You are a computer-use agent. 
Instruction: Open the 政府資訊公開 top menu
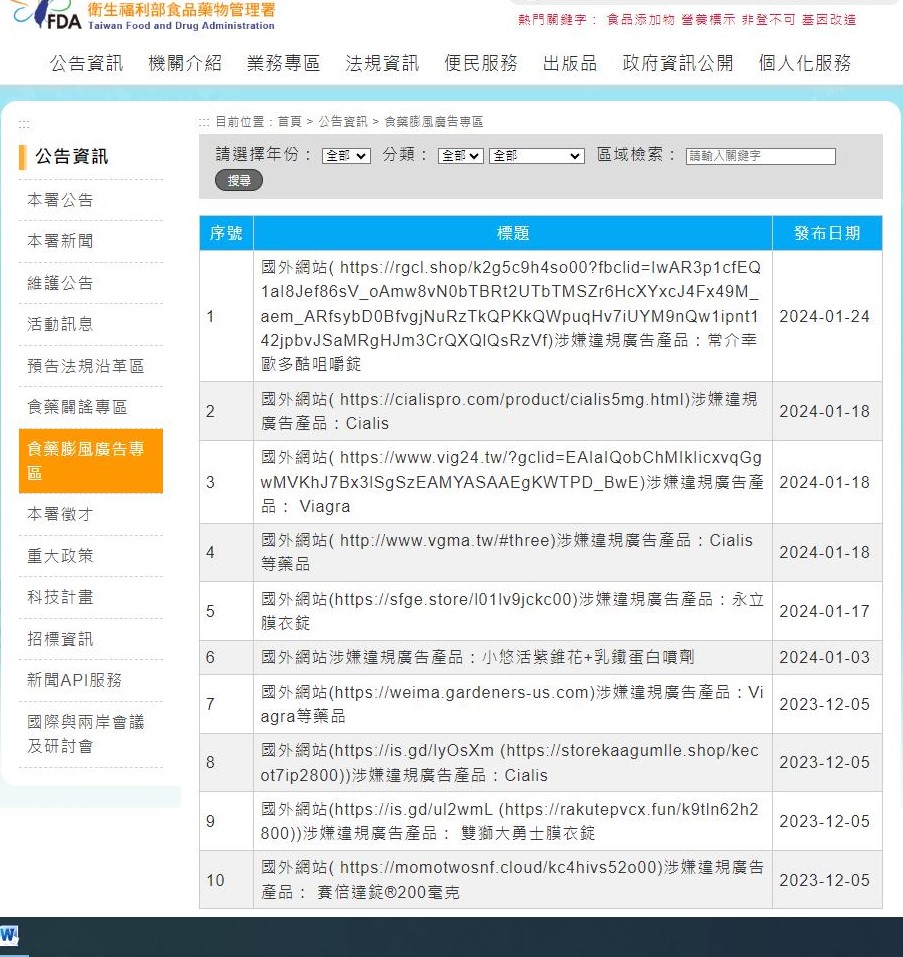coord(678,63)
